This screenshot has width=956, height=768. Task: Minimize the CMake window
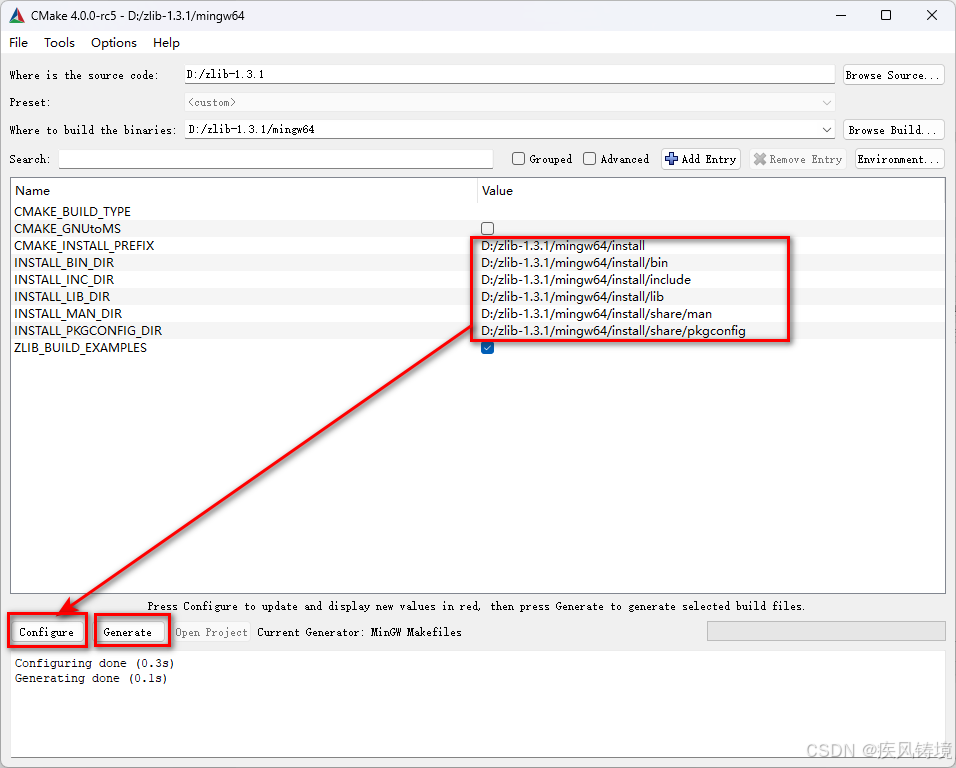pyautogui.click(x=841, y=15)
